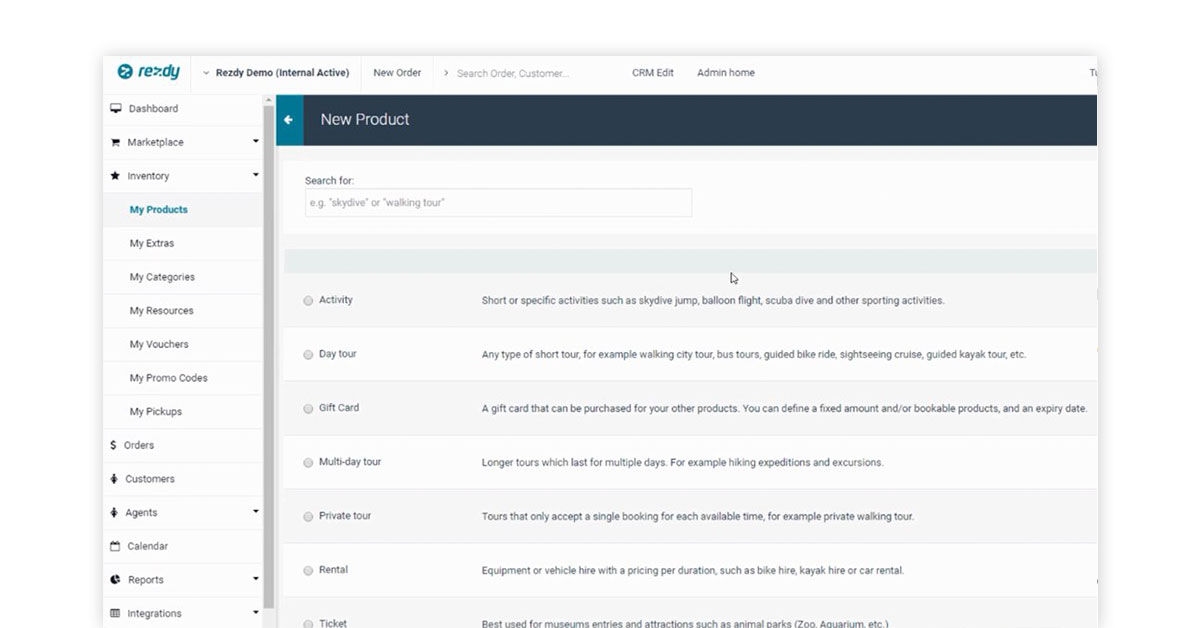Choose the Gift Card product type
Image resolution: width=1200 pixels, height=628 pixels.
click(308, 408)
